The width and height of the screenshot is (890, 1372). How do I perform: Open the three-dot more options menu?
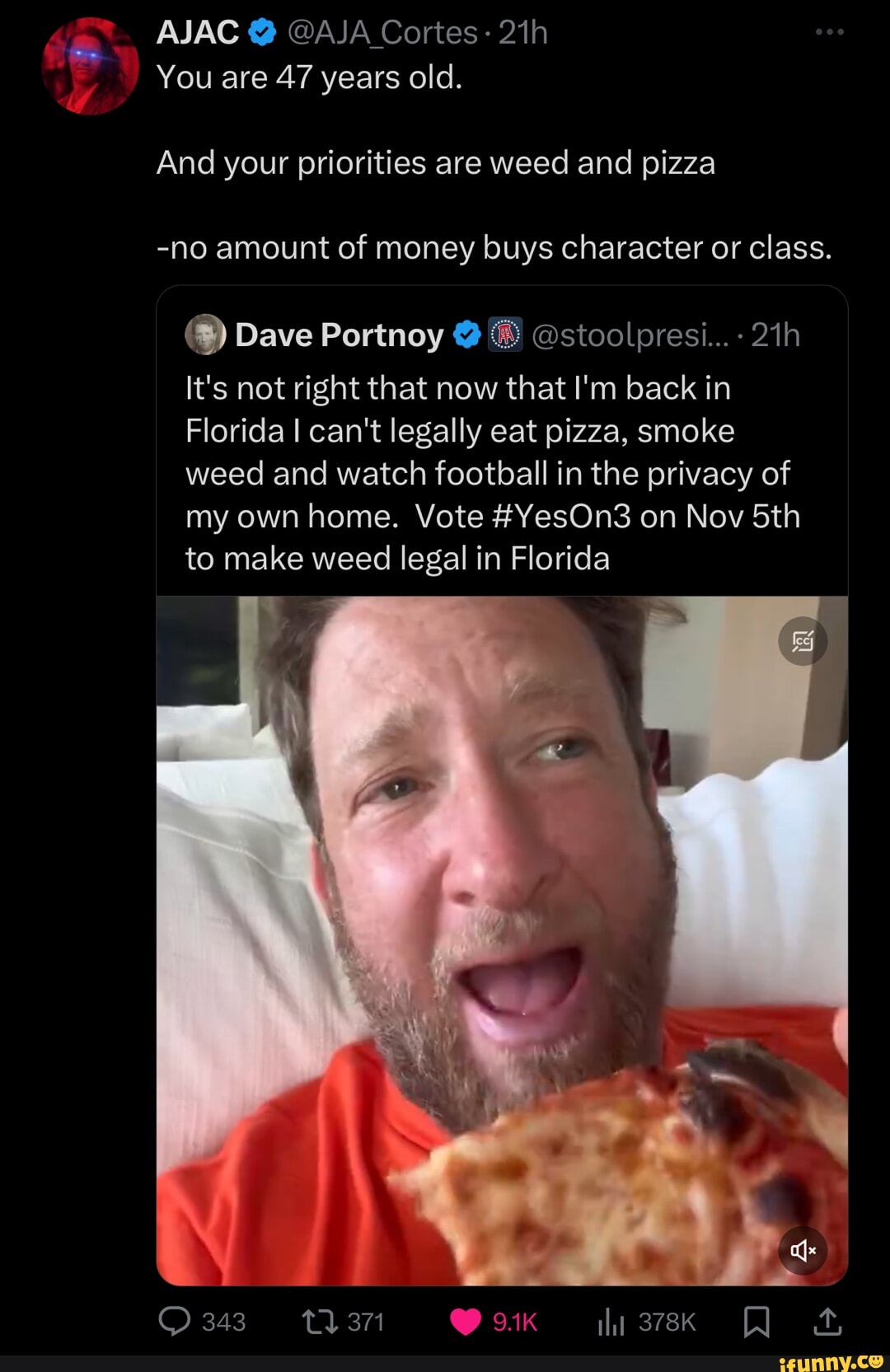click(x=829, y=32)
